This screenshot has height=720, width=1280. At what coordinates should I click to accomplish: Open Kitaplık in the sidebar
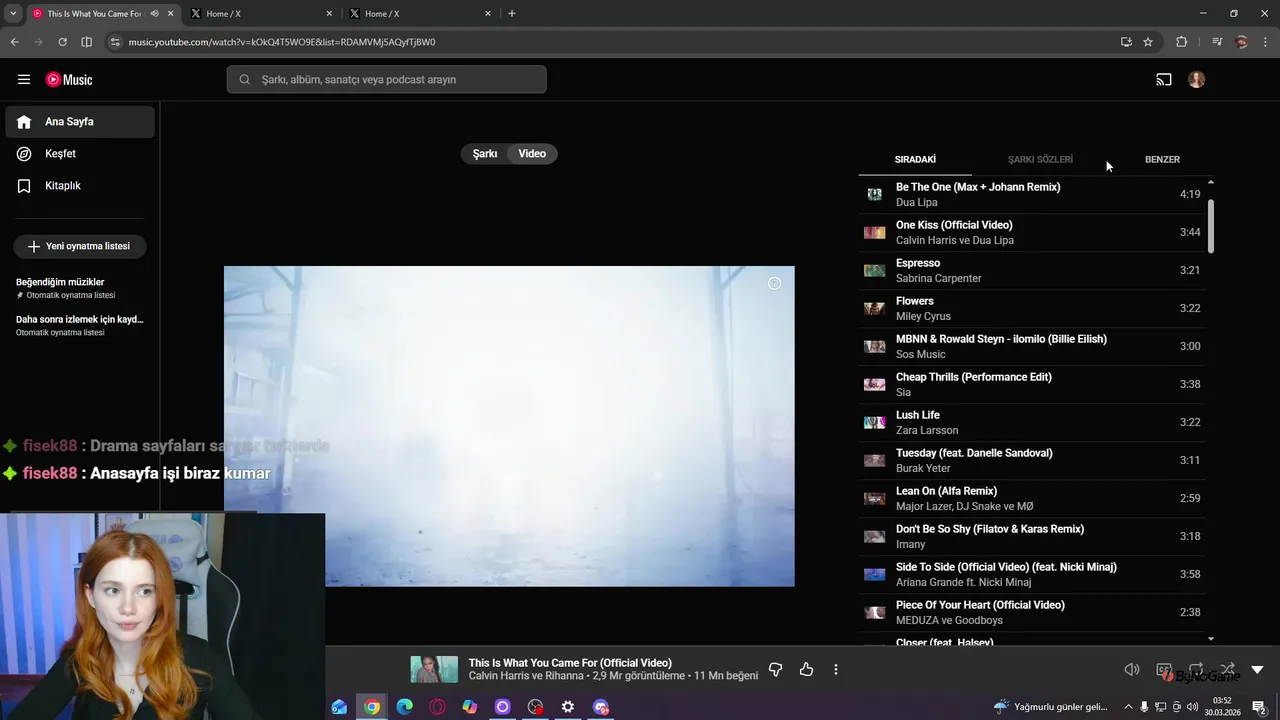click(80, 186)
